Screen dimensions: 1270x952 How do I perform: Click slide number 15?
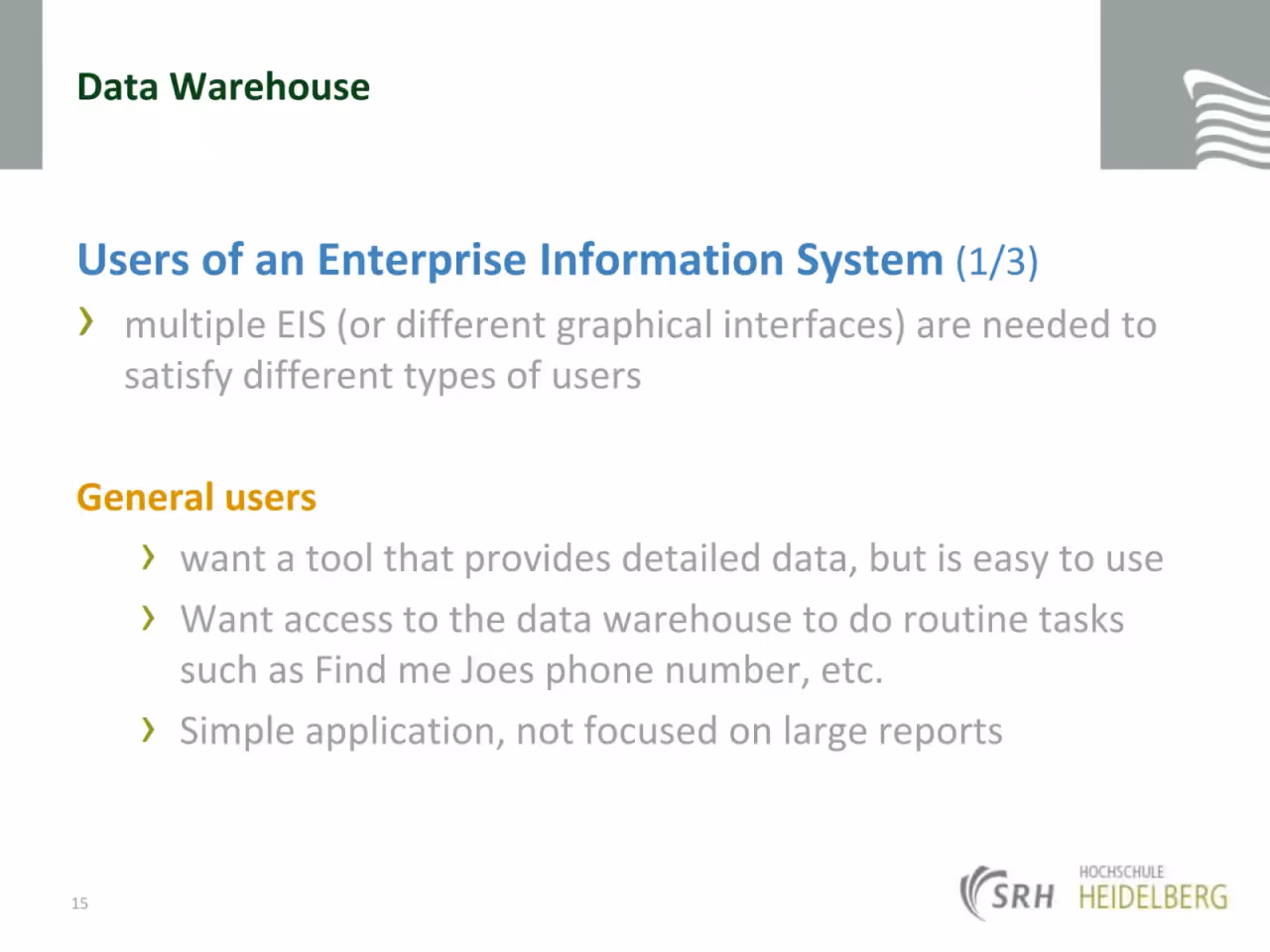79,902
